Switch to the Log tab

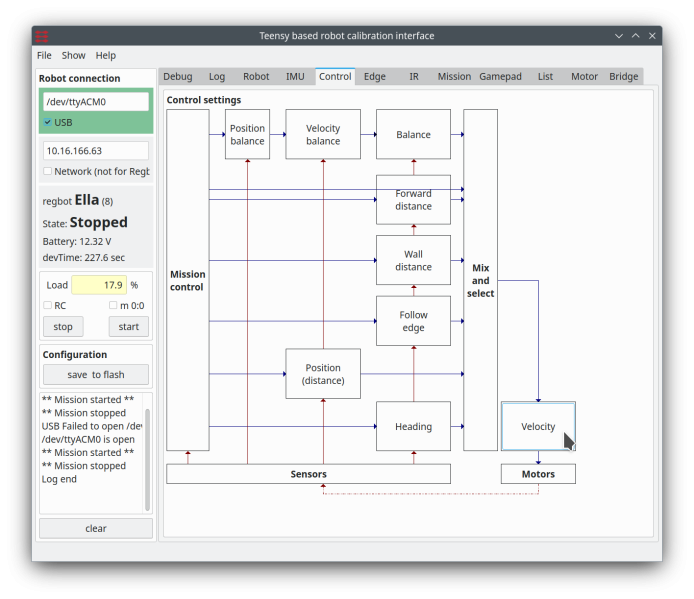tap(217, 77)
